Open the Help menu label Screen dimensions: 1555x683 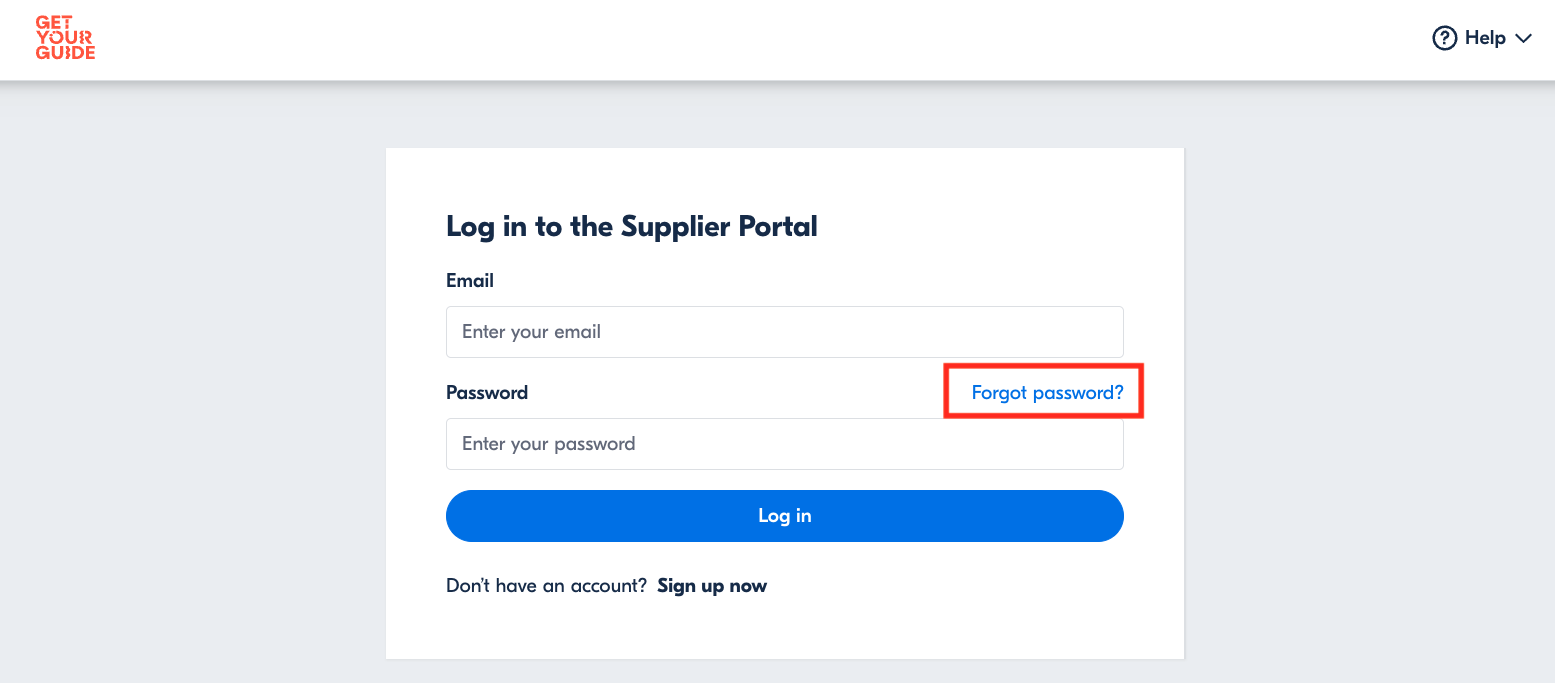click(x=1485, y=38)
